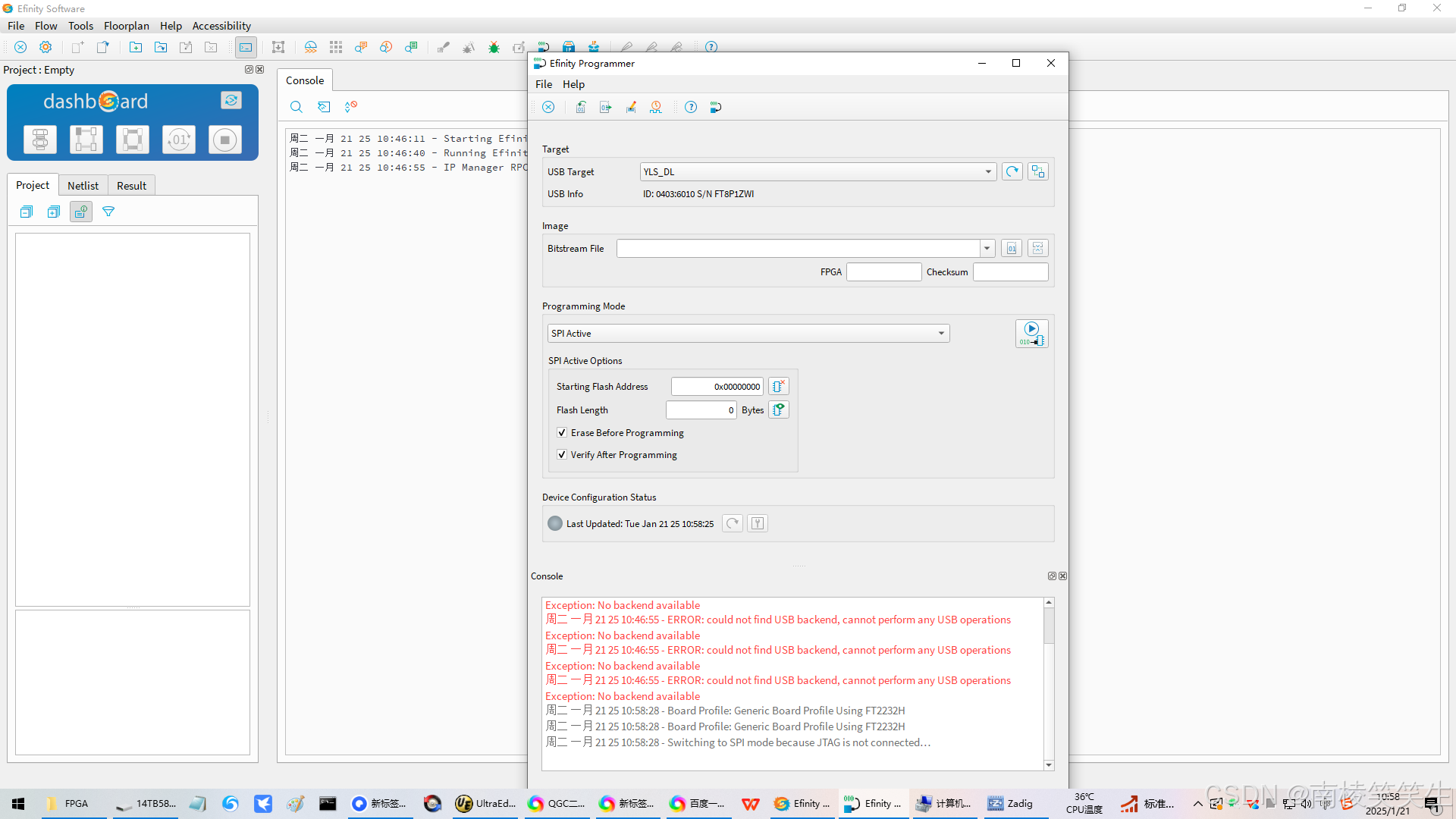1456x819 pixels.
Task: Click the Help menu in Efinity Programmer
Action: click(x=574, y=84)
